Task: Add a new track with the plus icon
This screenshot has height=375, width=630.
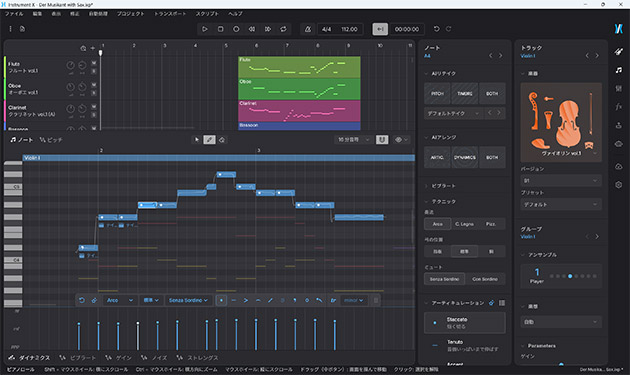Action: point(93,48)
